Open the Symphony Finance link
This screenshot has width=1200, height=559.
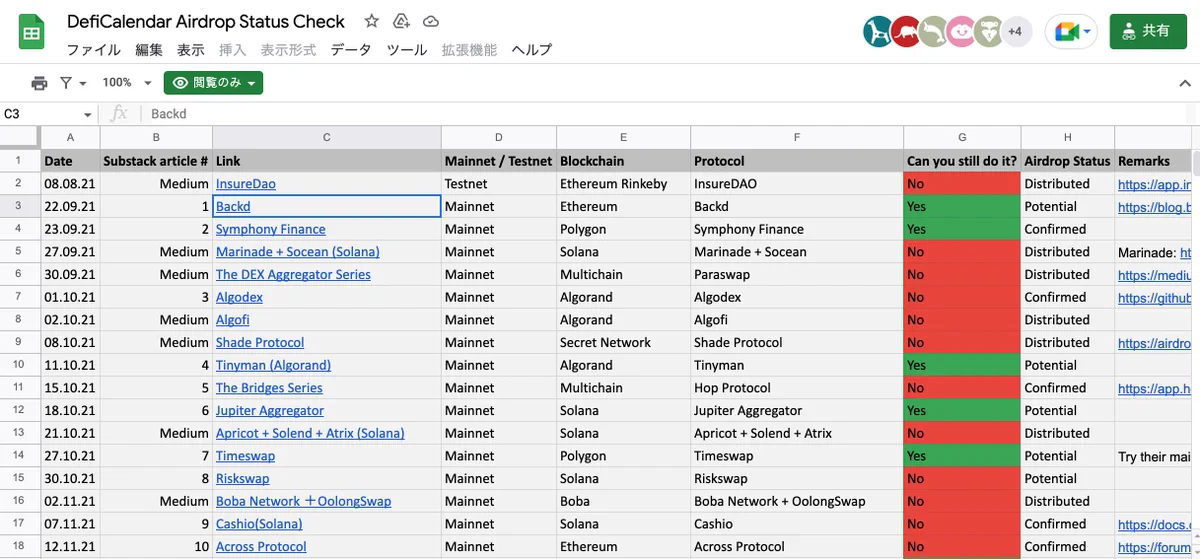271,229
